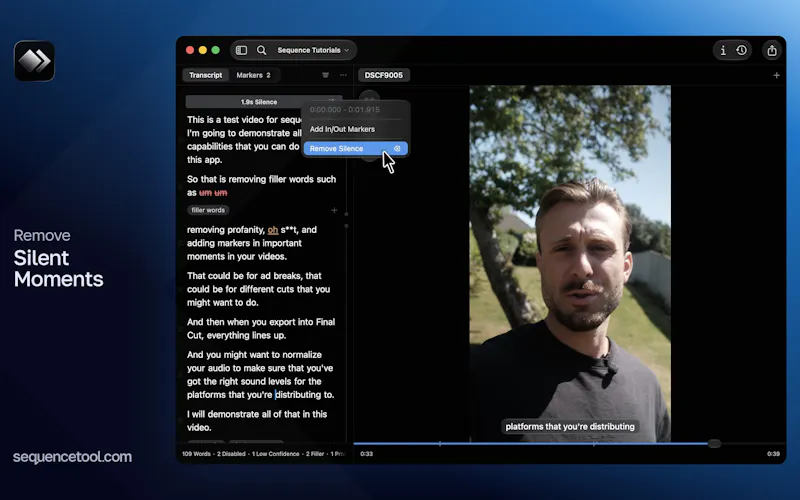Click the total duration 0:39 label
This screenshot has height=500, width=800.
click(773, 454)
